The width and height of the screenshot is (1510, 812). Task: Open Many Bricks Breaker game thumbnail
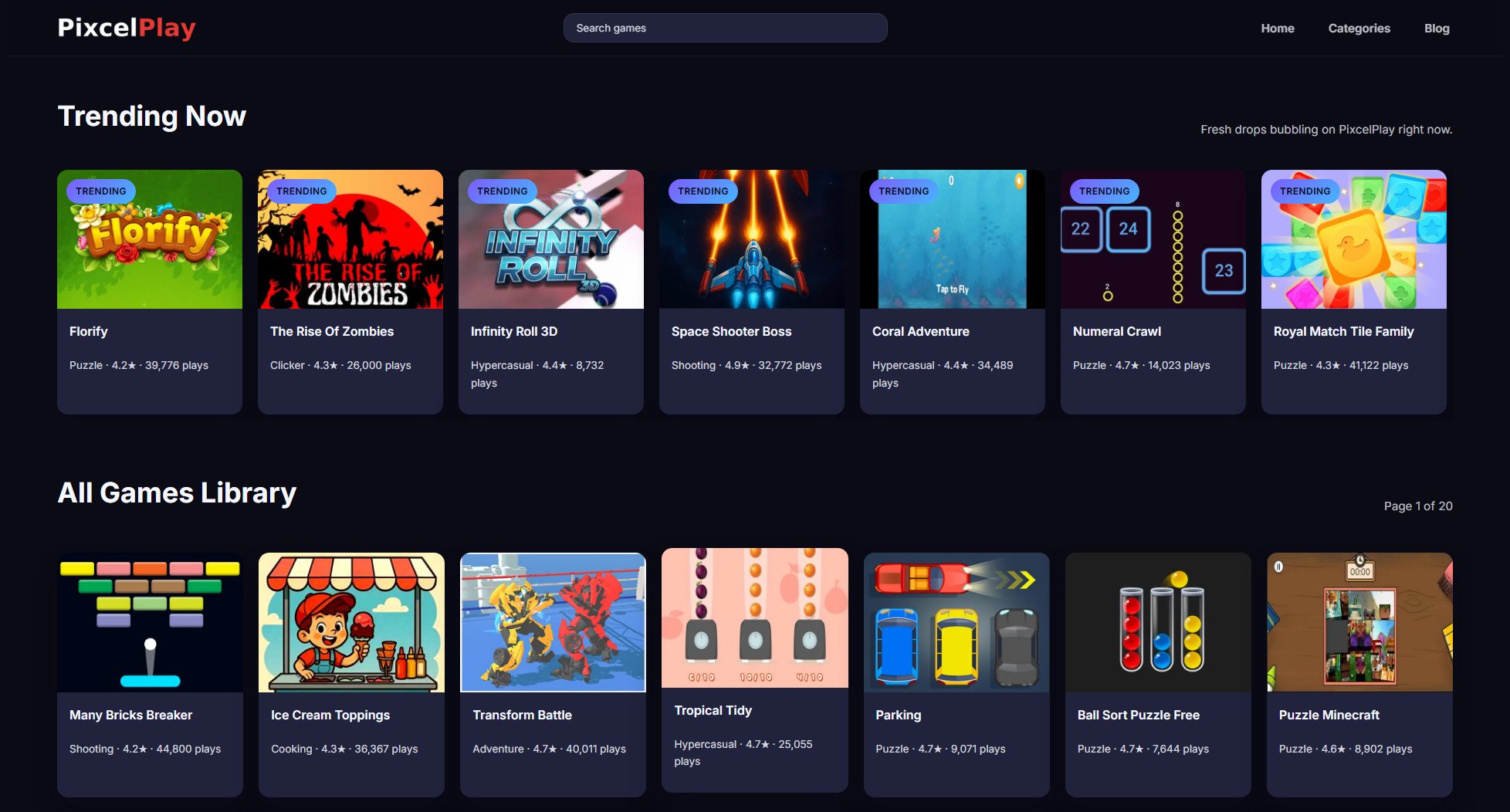pos(150,622)
